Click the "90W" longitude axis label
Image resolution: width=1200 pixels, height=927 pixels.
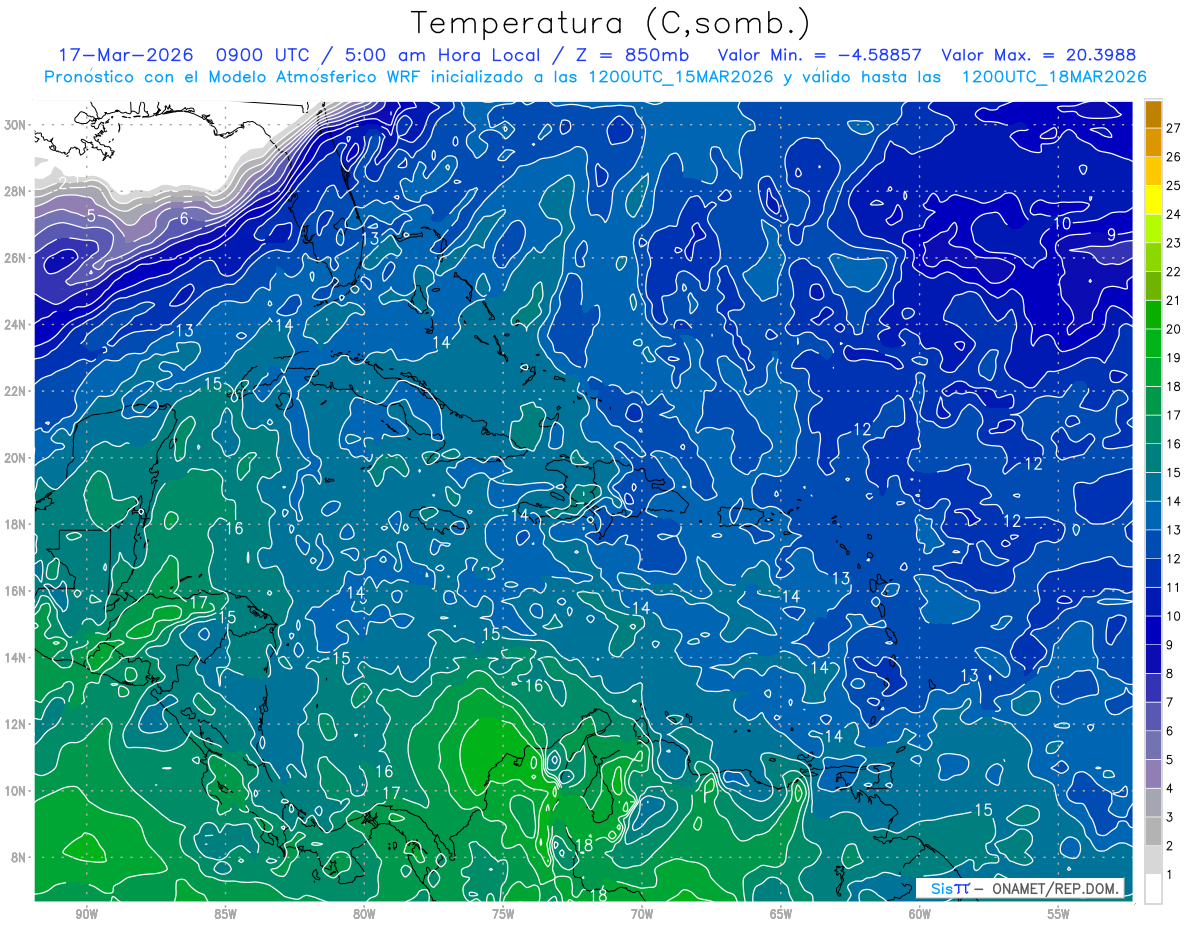click(x=87, y=914)
